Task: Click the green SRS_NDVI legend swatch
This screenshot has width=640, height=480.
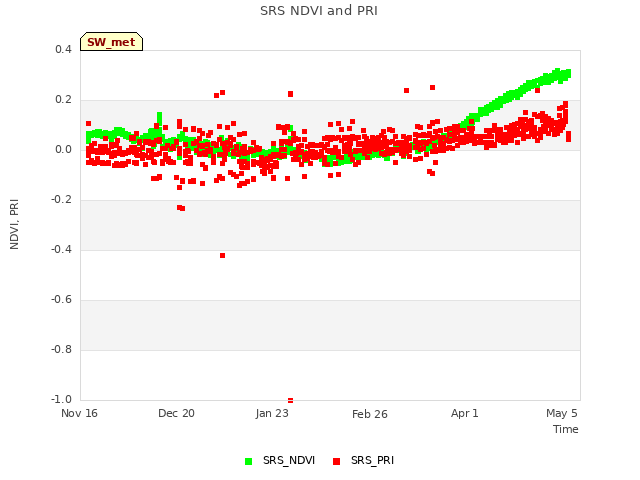Action: click(x=249, y=461)
